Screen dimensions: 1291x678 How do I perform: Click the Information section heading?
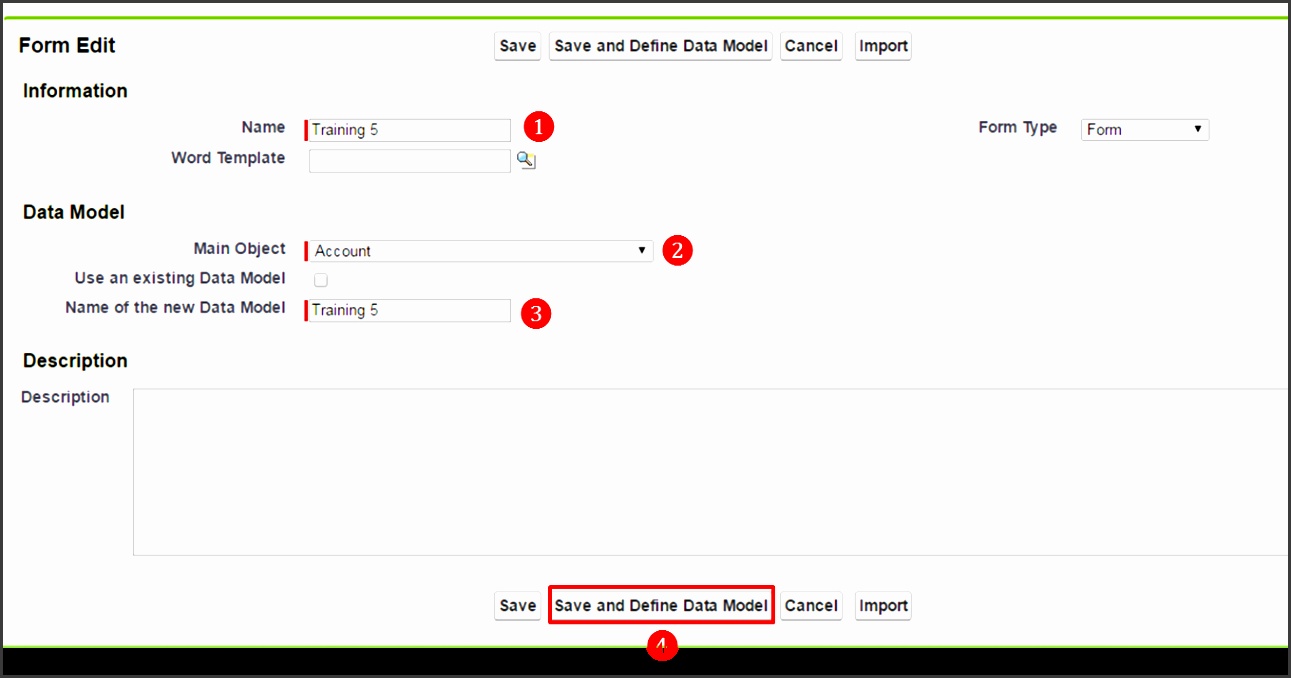[75, 91]
